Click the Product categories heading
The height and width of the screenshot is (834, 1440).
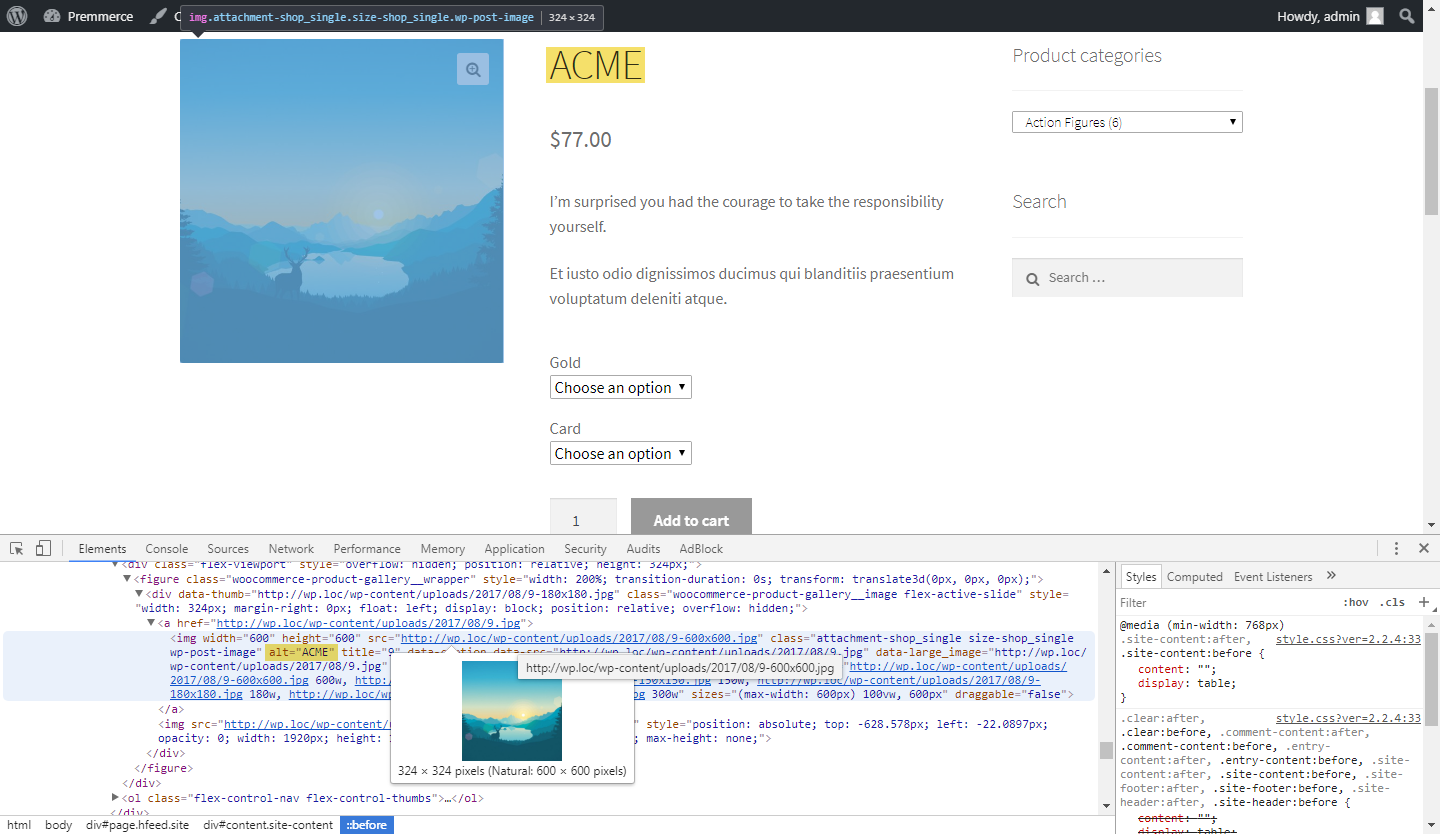pos(1087,56)
